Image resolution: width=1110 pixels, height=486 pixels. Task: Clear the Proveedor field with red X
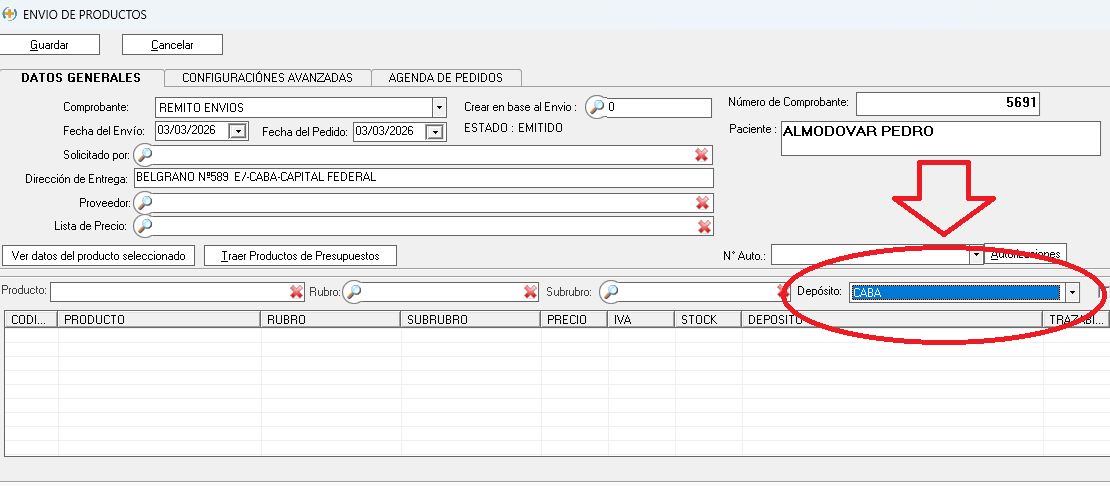(x=702, y=203)
